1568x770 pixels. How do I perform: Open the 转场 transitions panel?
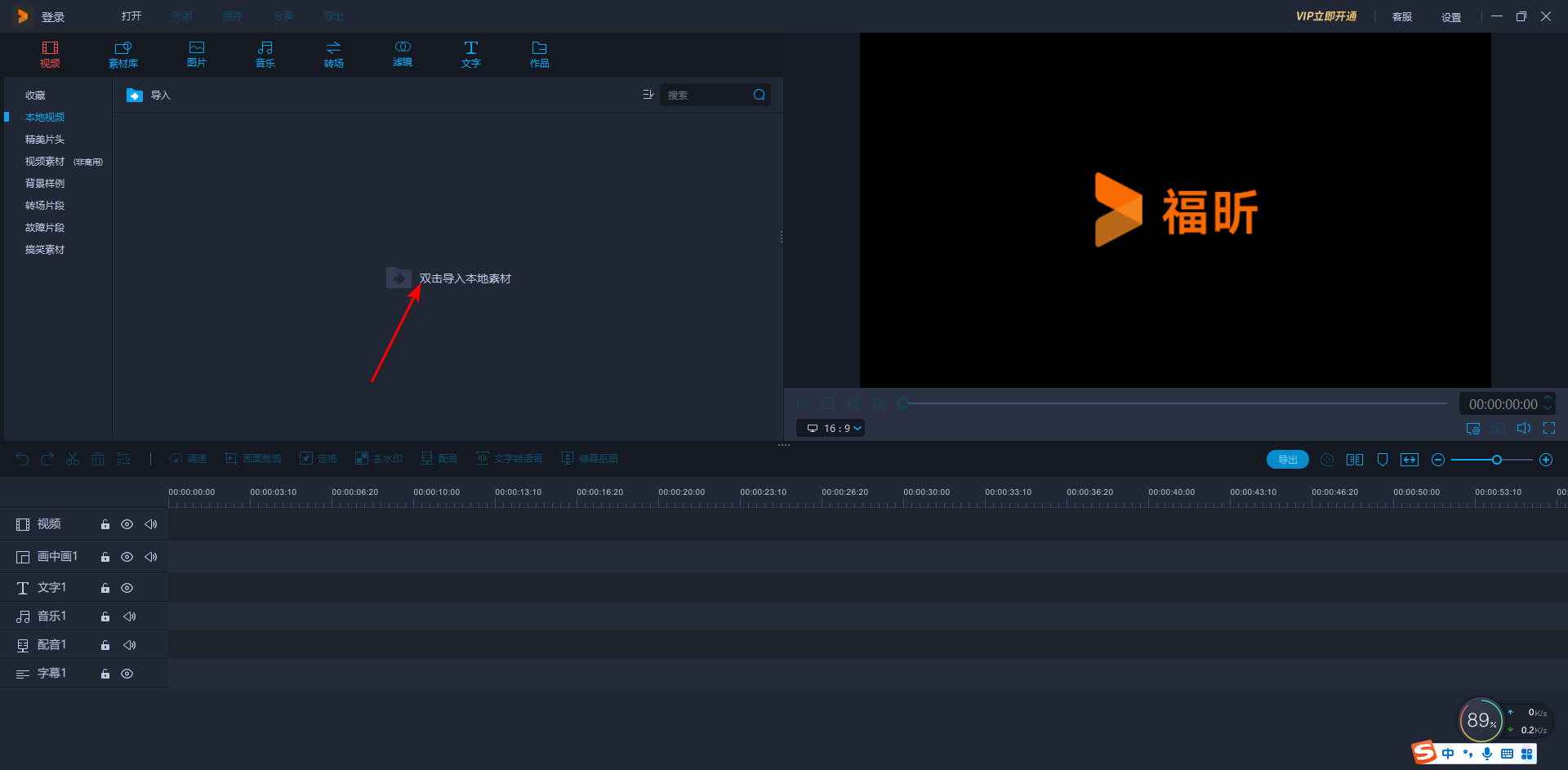pos(333,54)
